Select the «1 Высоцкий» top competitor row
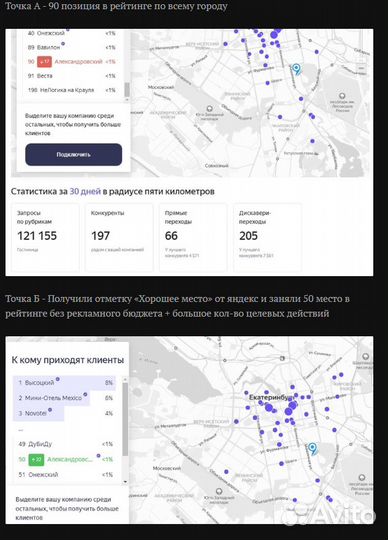The width and height of the screenshot is (388, 540). pyautogui.click(x=65, y=383)
